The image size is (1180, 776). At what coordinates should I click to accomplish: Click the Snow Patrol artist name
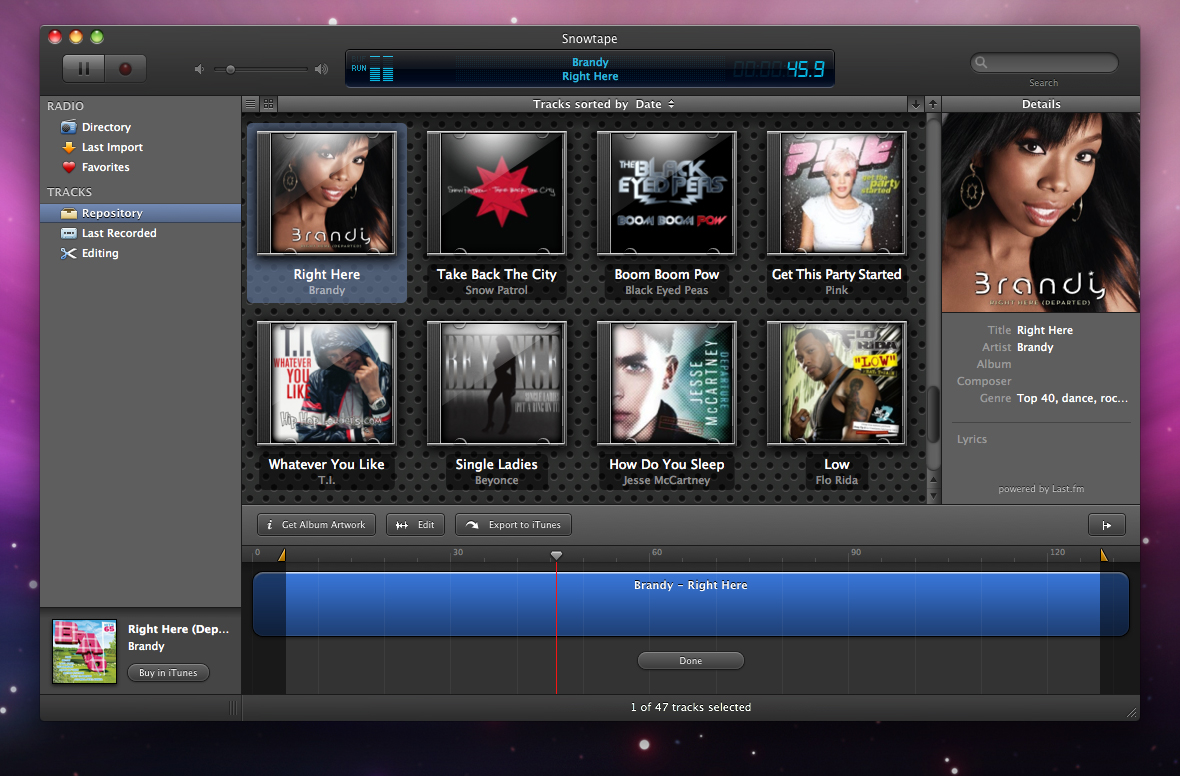[x=497, y=291]
